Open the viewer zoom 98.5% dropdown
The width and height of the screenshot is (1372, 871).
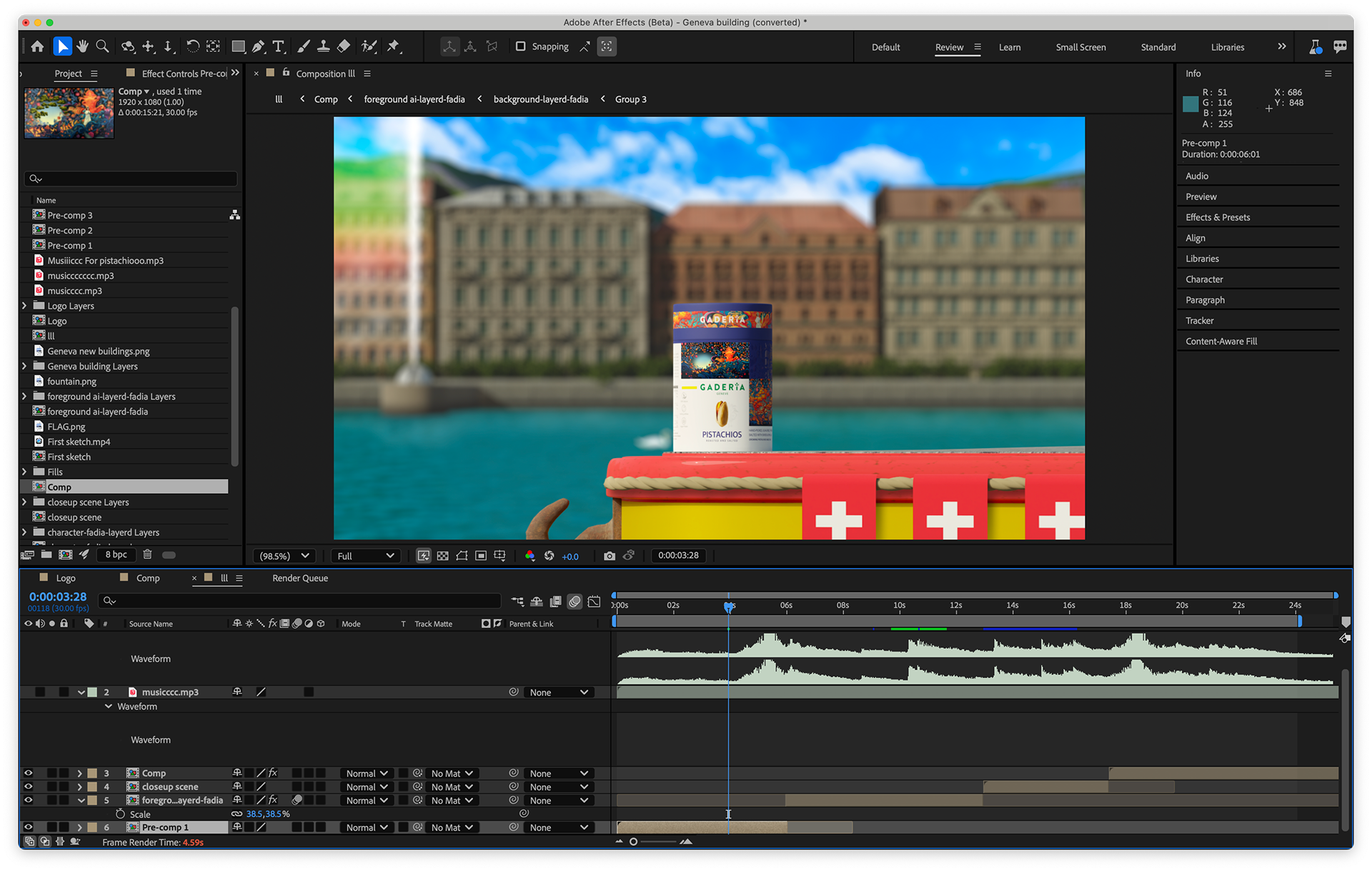[x=284, y=556]
